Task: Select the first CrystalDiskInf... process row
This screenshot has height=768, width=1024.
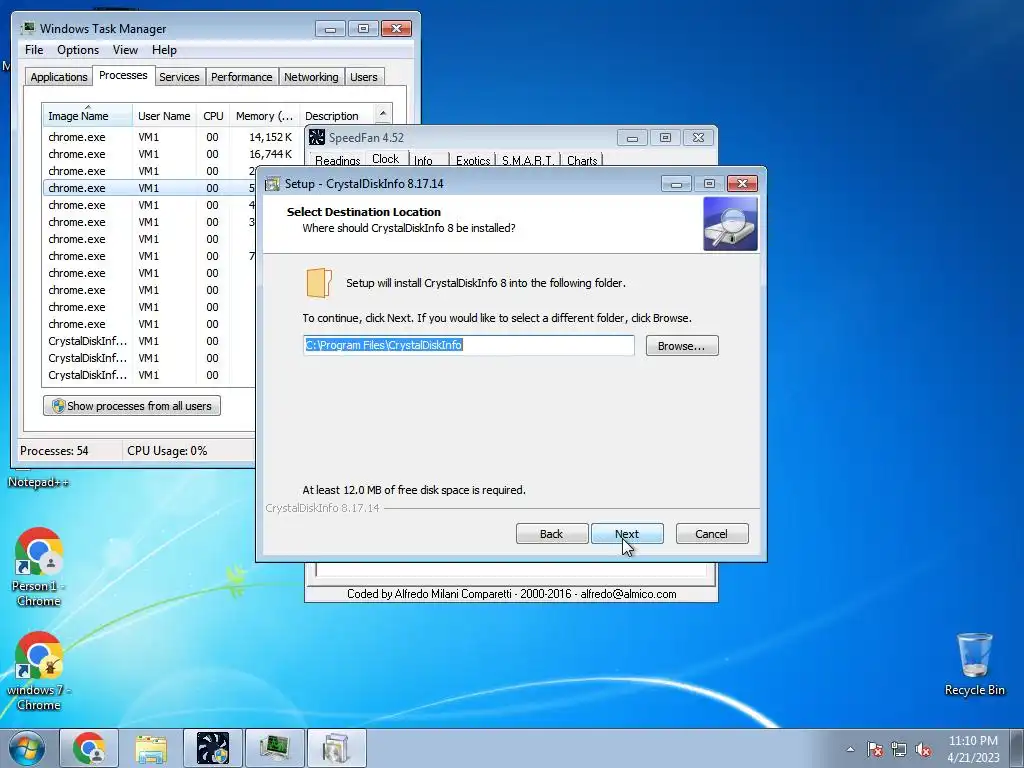Action: (149, 341)
